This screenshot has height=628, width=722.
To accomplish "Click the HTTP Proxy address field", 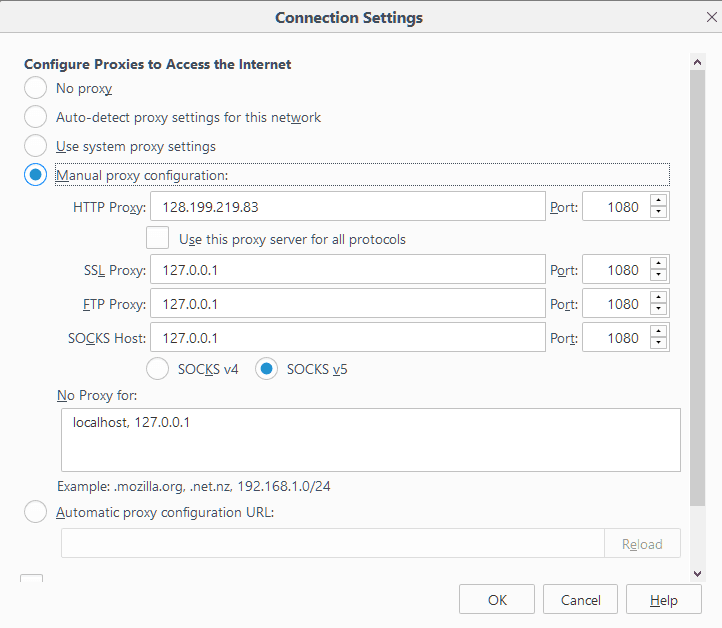I will (x=348, y=206).
